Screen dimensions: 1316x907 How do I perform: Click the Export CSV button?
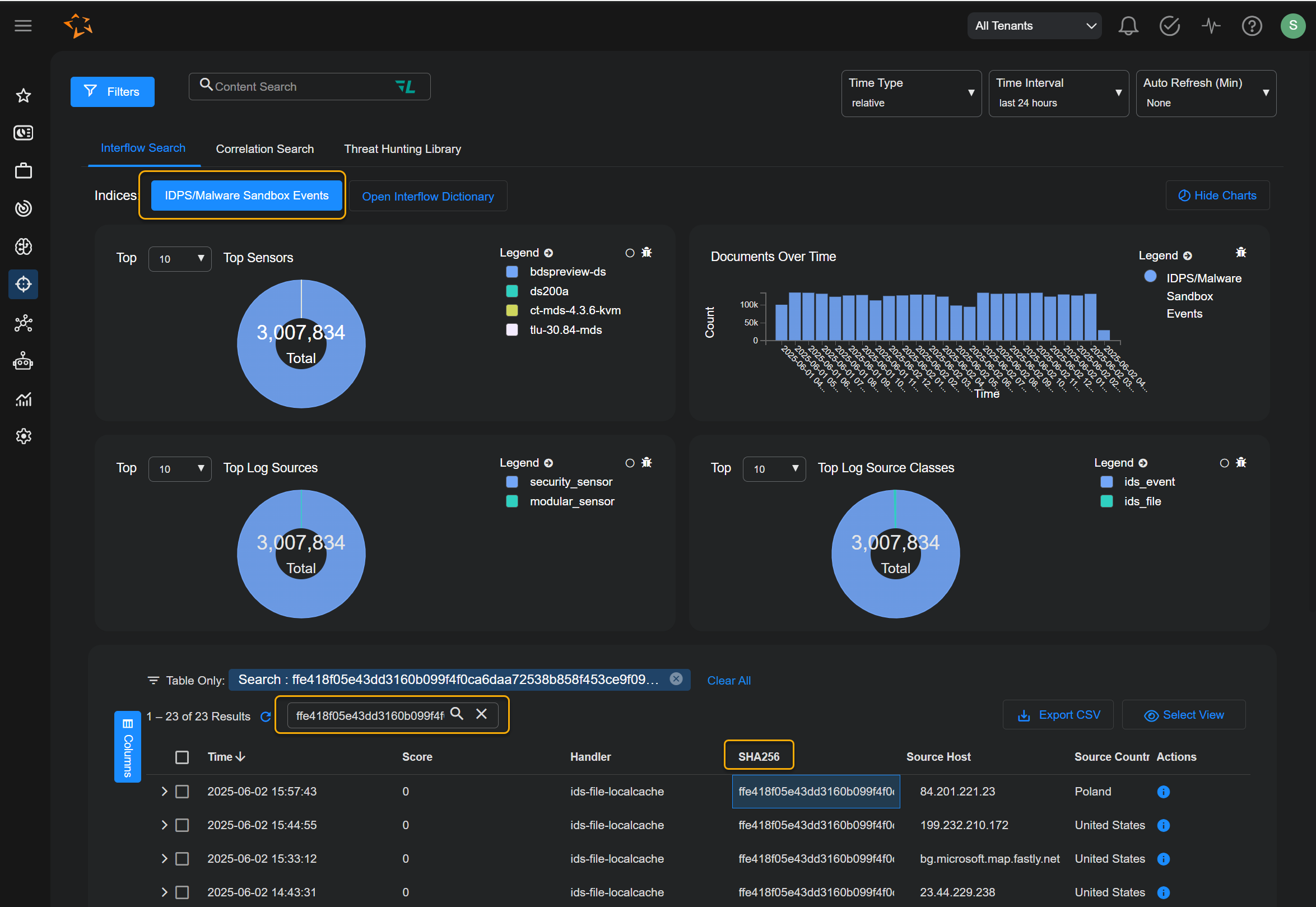click(x=1058, y=715)
